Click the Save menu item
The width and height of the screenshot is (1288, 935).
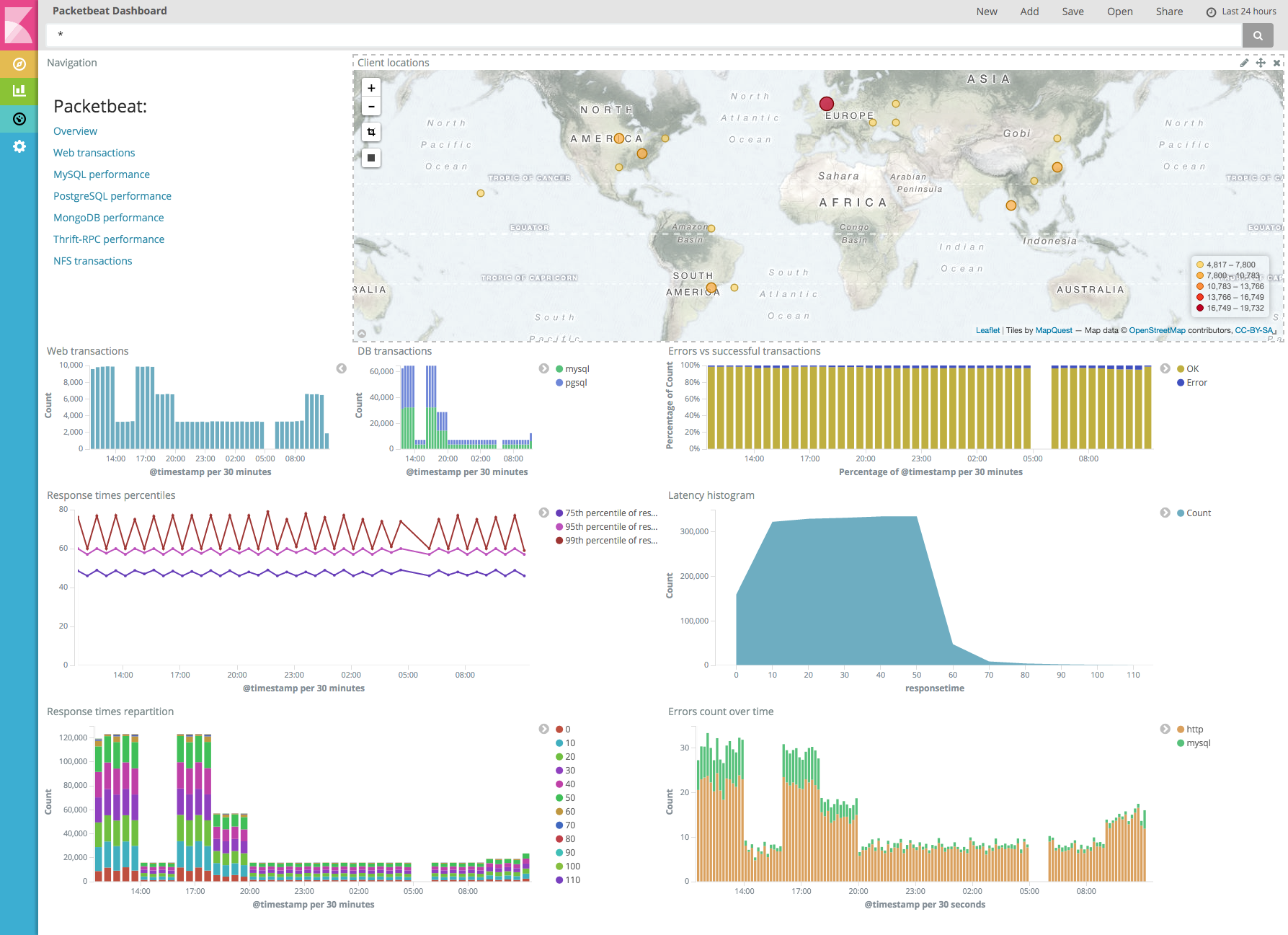point(1072,11)
